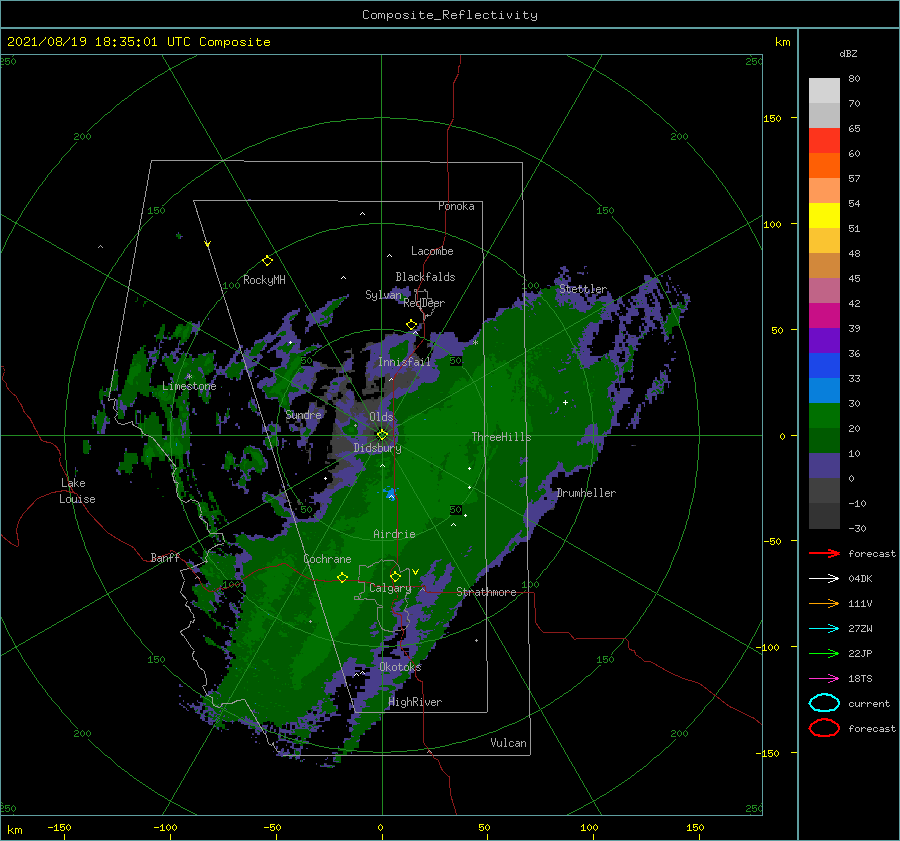Click the Innisfail label
Viewport: 900px width, 841px height.
404,362
